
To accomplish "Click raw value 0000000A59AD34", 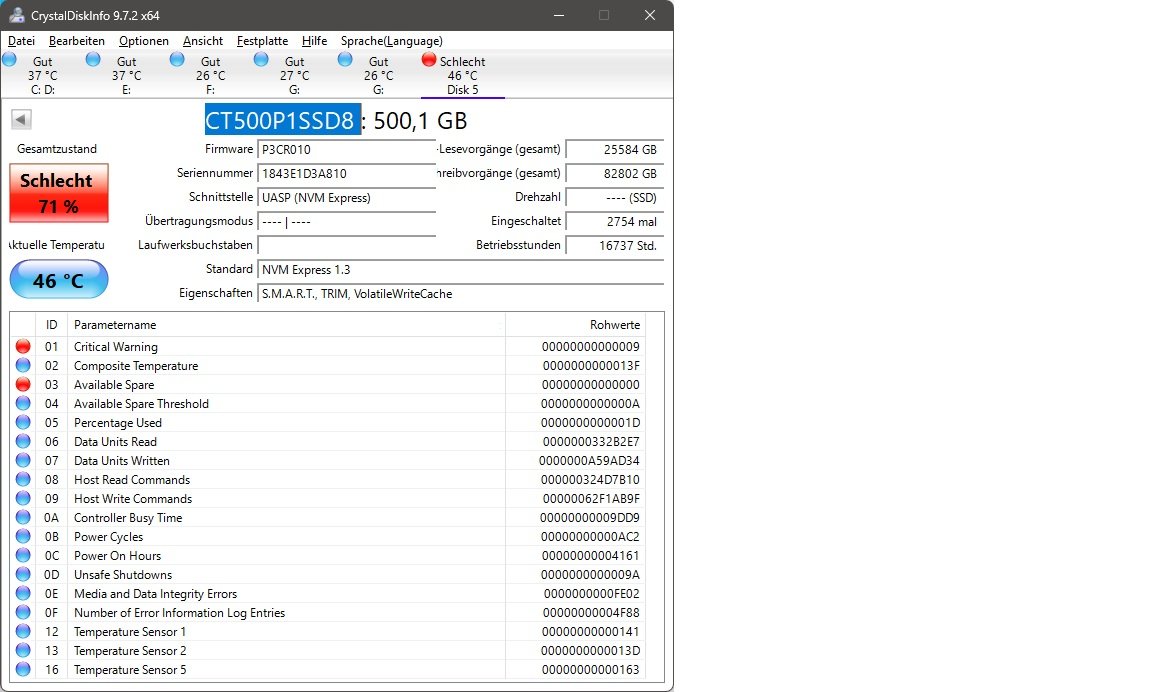I will tap(589, 461).
